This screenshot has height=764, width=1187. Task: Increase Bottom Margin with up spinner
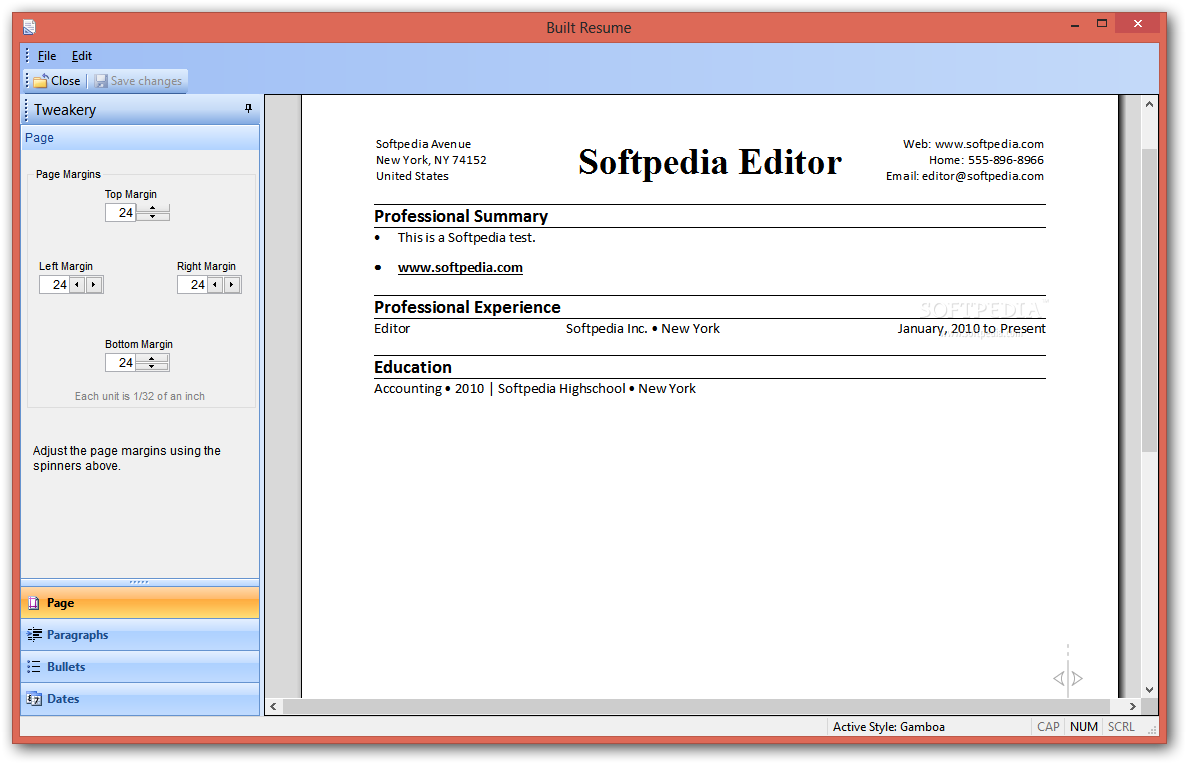coord(153,358)
